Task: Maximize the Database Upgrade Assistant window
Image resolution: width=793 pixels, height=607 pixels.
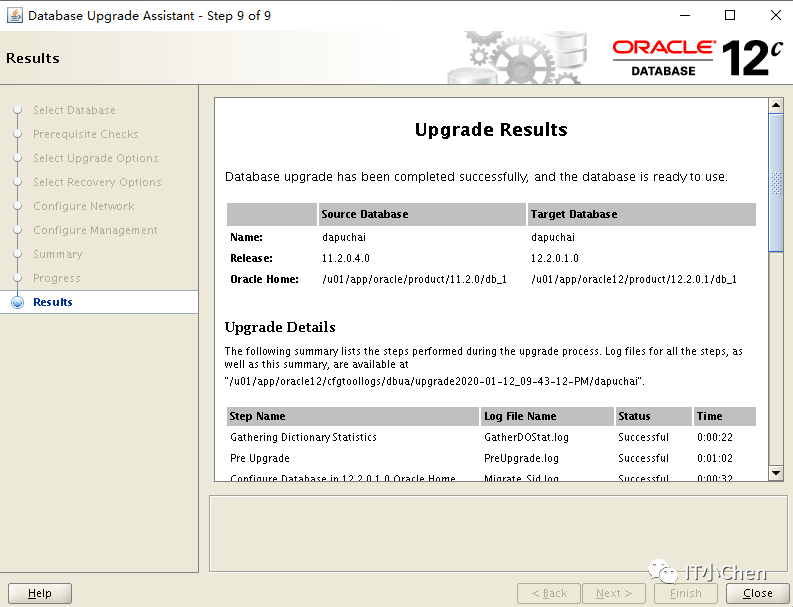Action: click(x=730, y=15)
